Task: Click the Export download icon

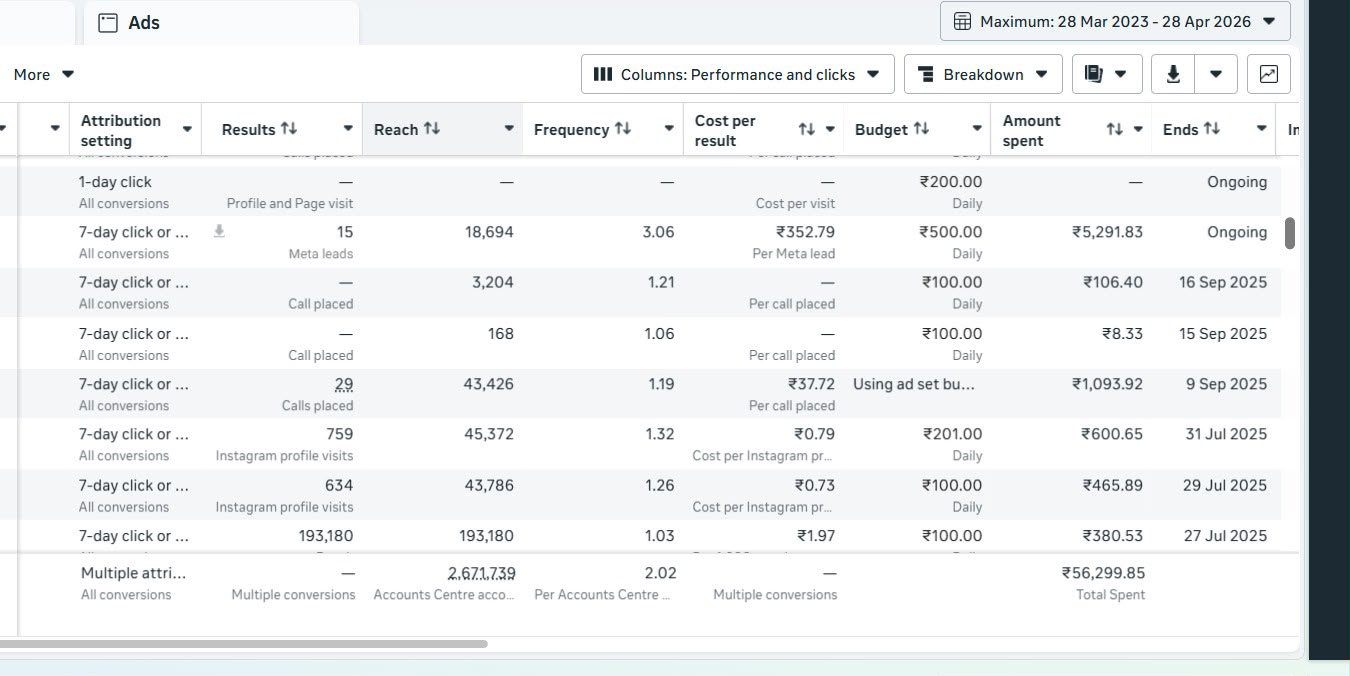Action: tap(1173, 74)
